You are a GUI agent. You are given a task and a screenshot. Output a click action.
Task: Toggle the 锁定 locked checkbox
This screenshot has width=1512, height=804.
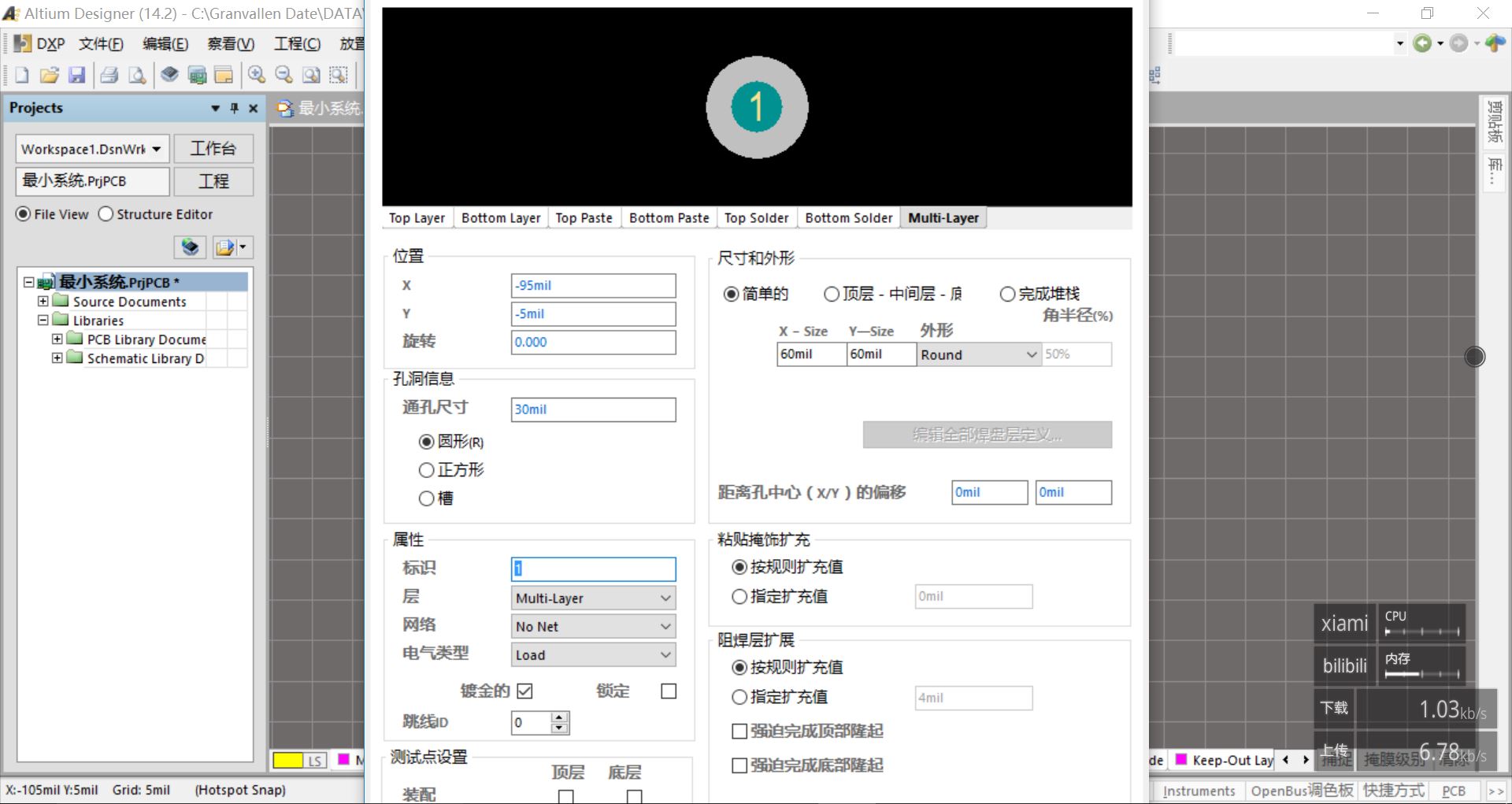tap(669, 691)
